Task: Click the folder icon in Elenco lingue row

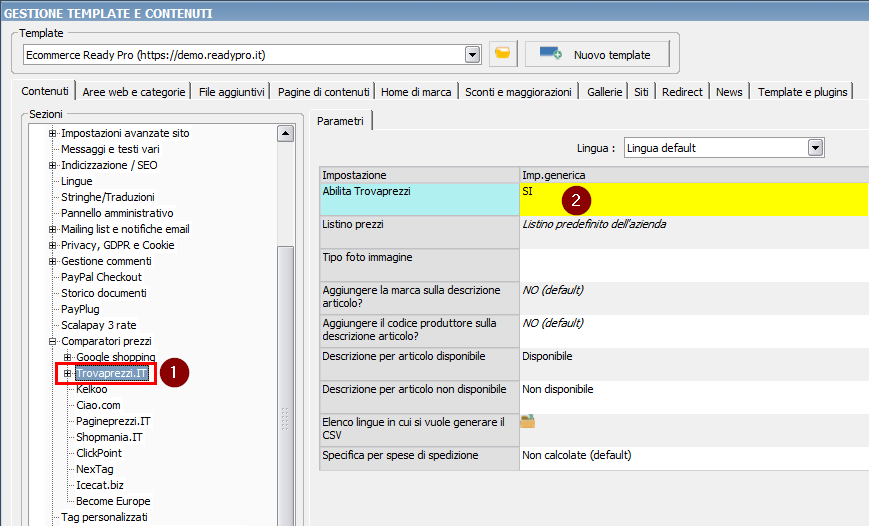Action: click(528, 421)
